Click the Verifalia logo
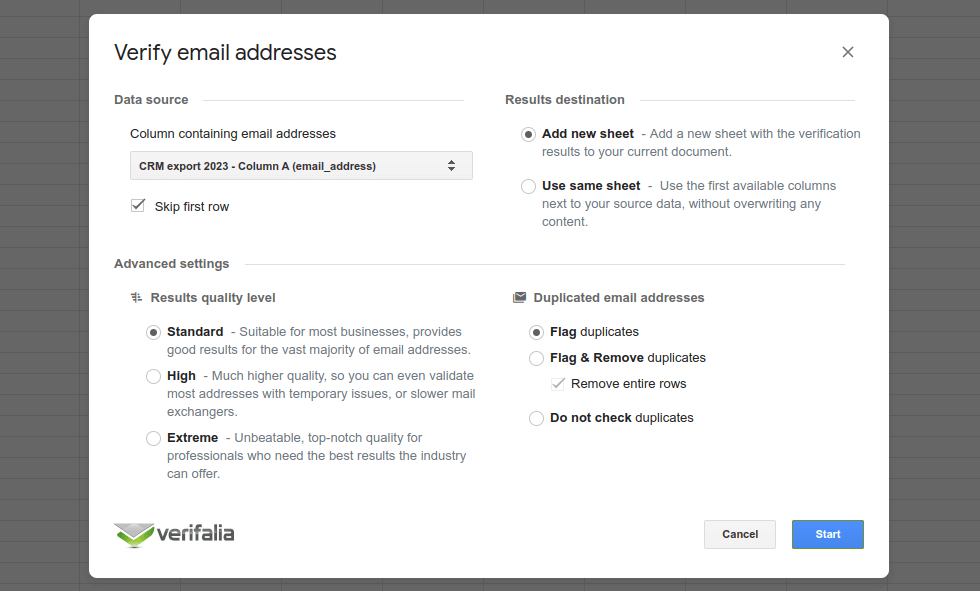 [x=135, y=534]
